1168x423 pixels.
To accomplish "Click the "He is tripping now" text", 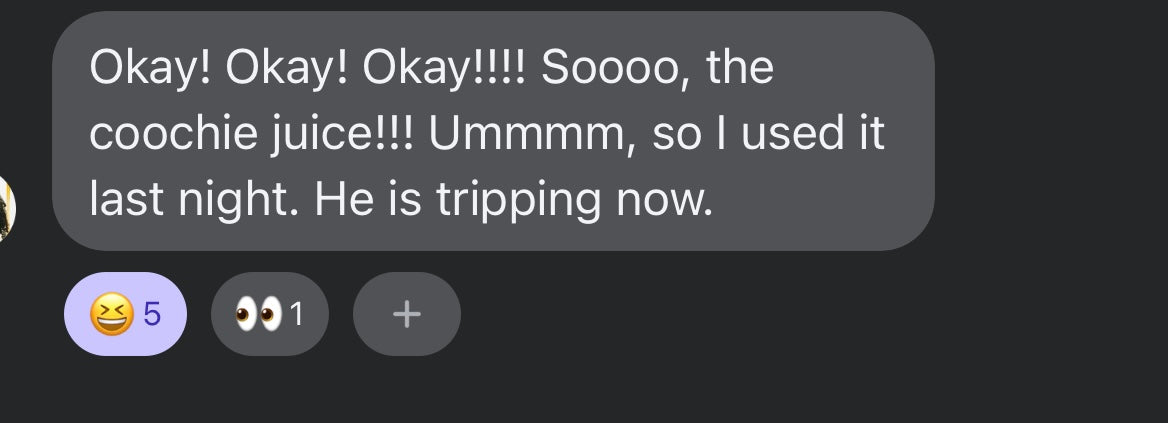I will tap(514, 200).
